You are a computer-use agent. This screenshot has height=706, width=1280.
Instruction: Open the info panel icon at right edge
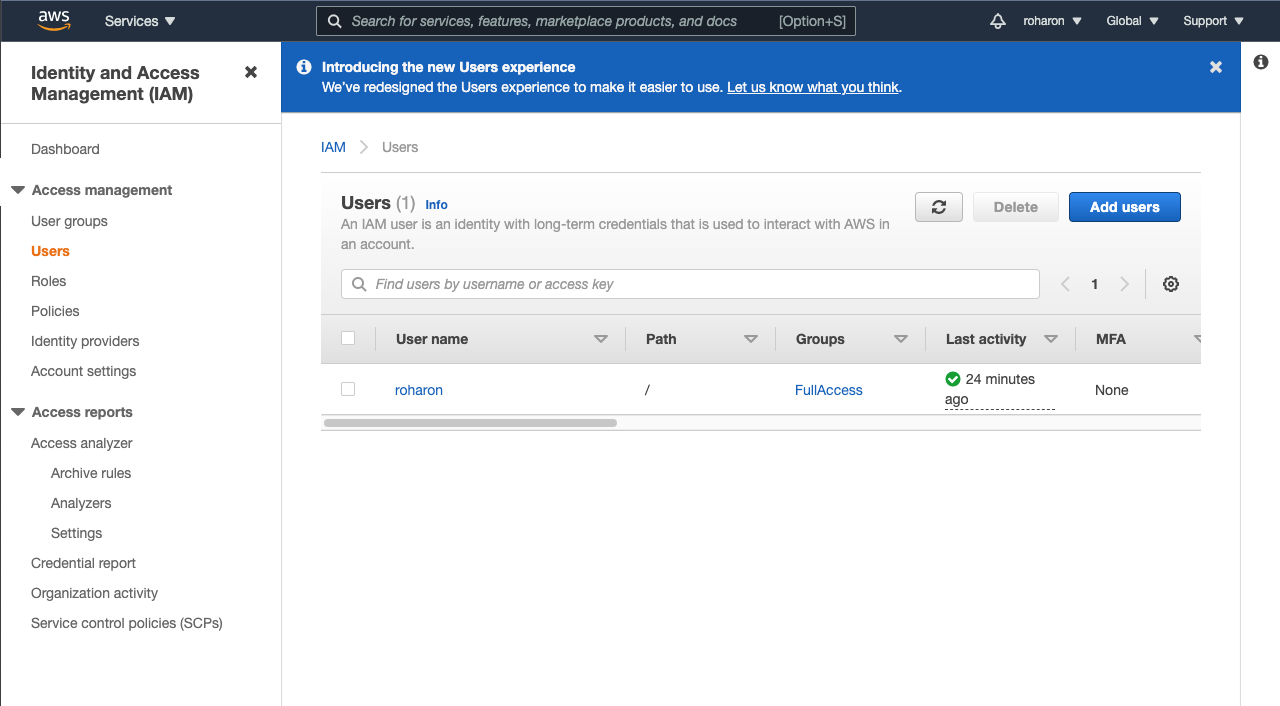[x=1261, y=62]
